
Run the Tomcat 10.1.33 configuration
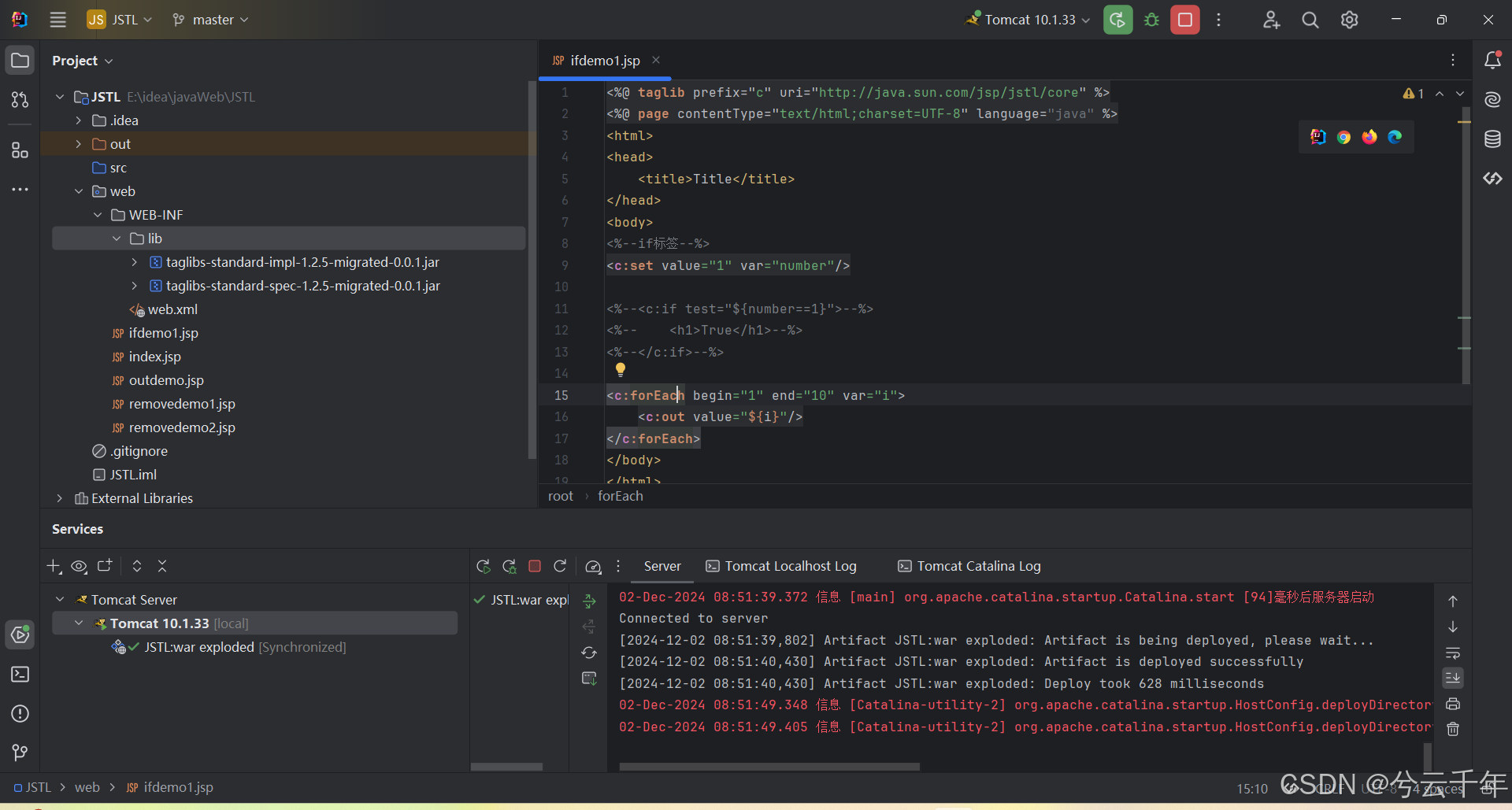coord(1117,20)
